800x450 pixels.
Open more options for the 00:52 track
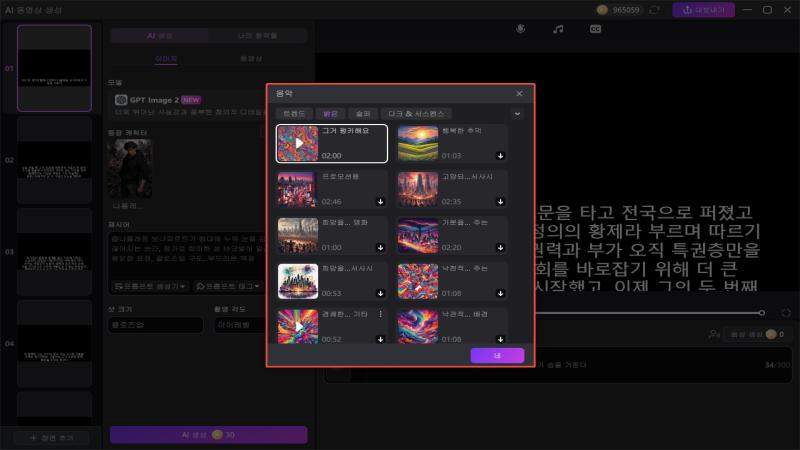pyautogui.click(x=381, y=314)
